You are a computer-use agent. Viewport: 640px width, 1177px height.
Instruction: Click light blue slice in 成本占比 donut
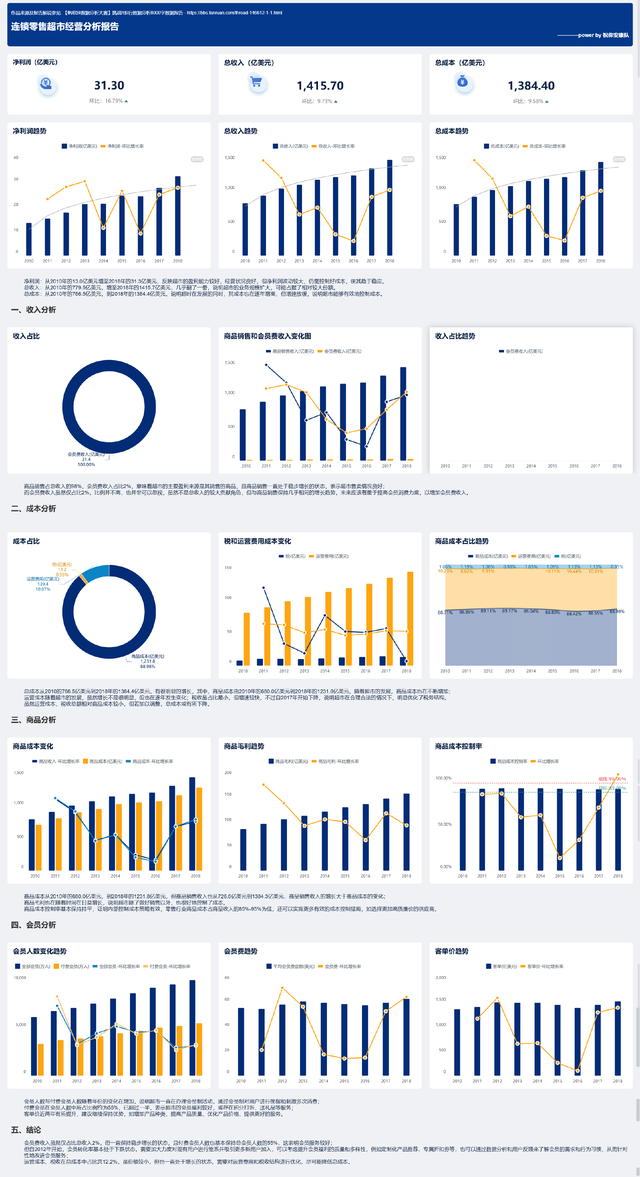click(96, 573)
